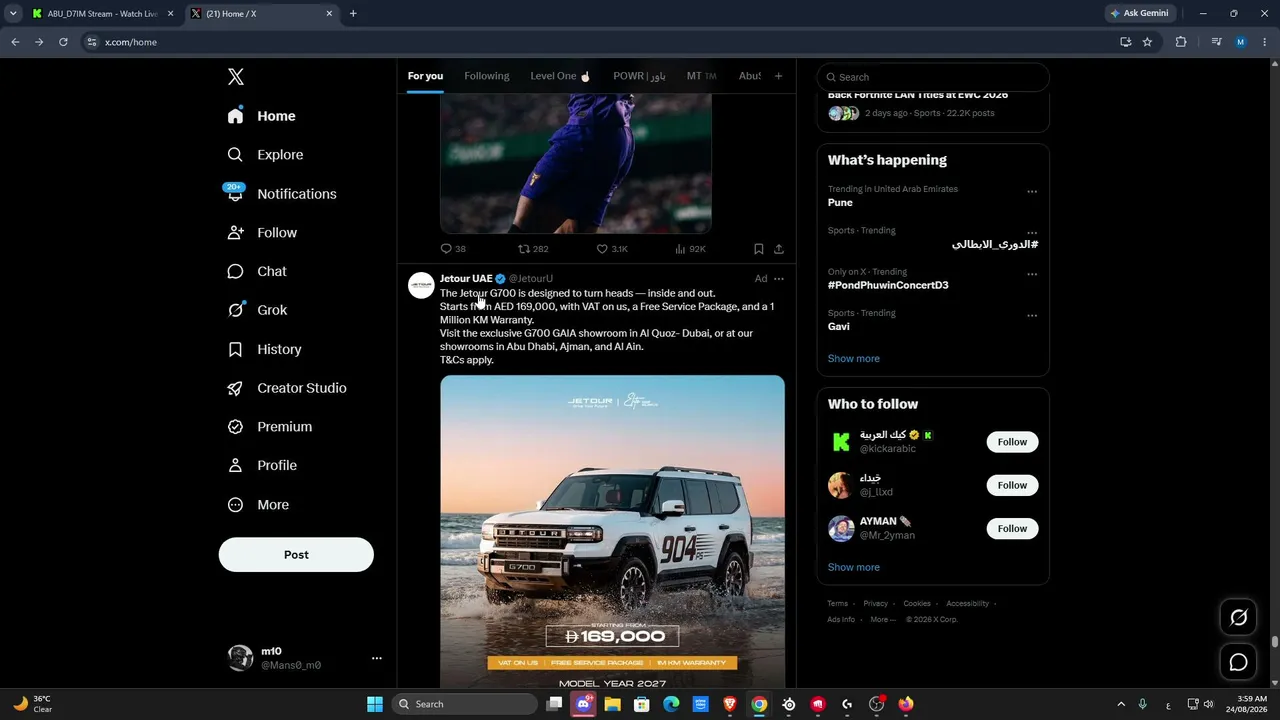Share the post via the upload icon
Viewport: 1280px width, 720px height.
pos(779,249)
